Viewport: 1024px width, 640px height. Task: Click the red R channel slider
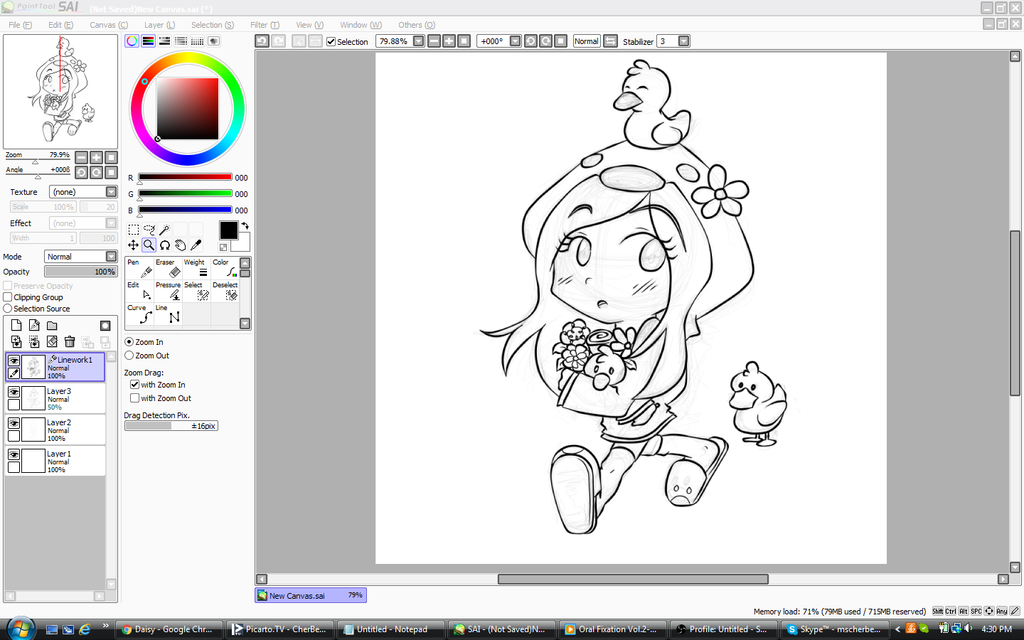point(185,177)
